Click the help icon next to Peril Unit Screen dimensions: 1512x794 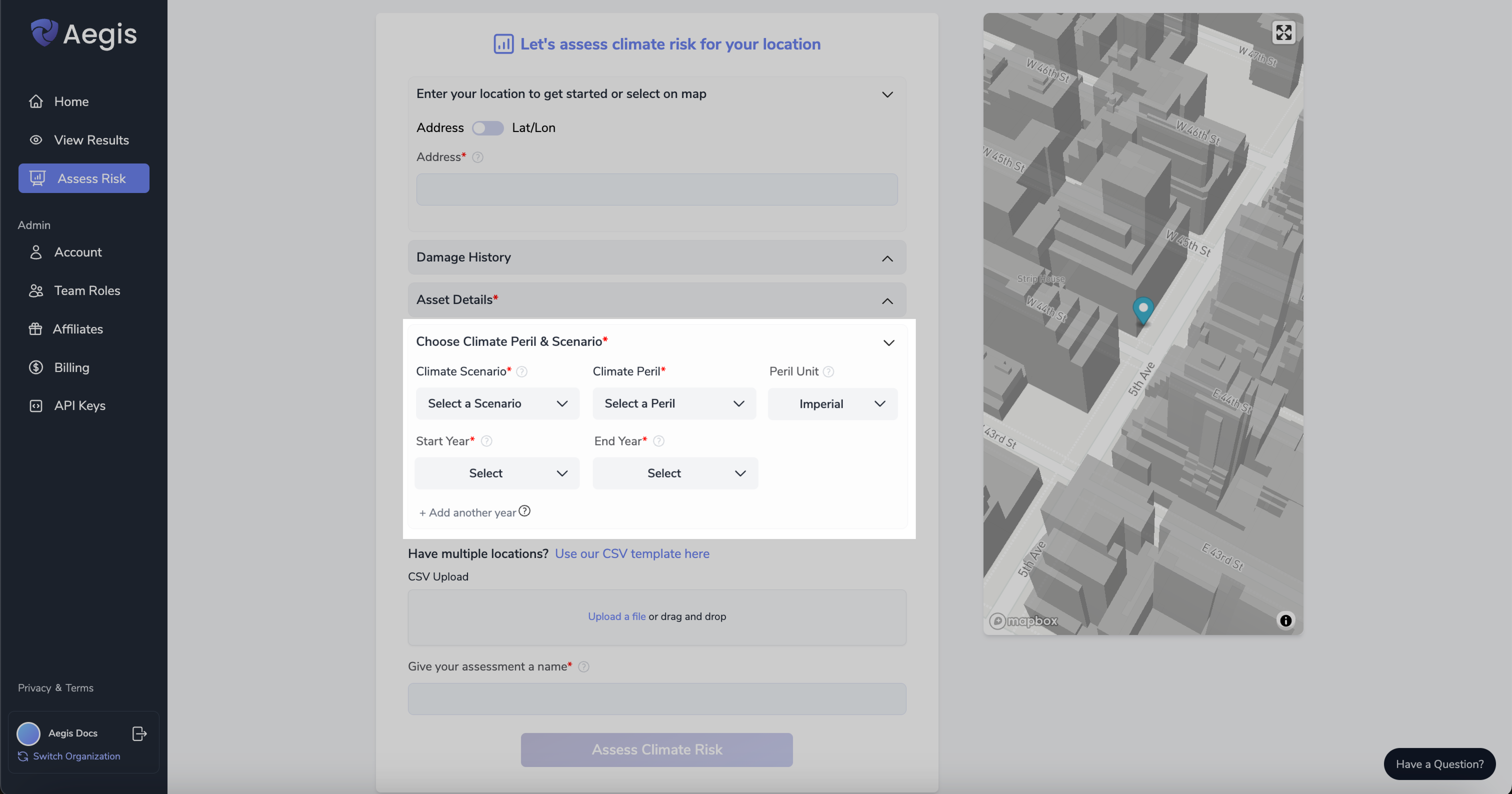pos(828,371)
